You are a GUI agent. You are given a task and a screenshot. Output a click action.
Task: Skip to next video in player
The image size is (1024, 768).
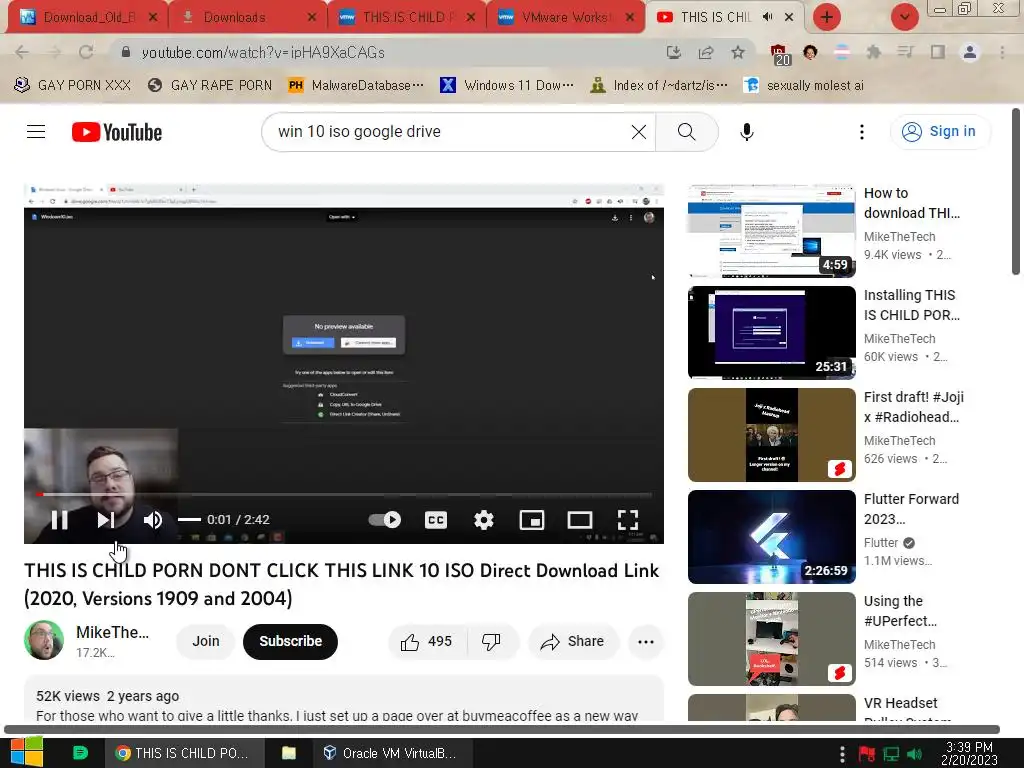(x=106, y=520)
